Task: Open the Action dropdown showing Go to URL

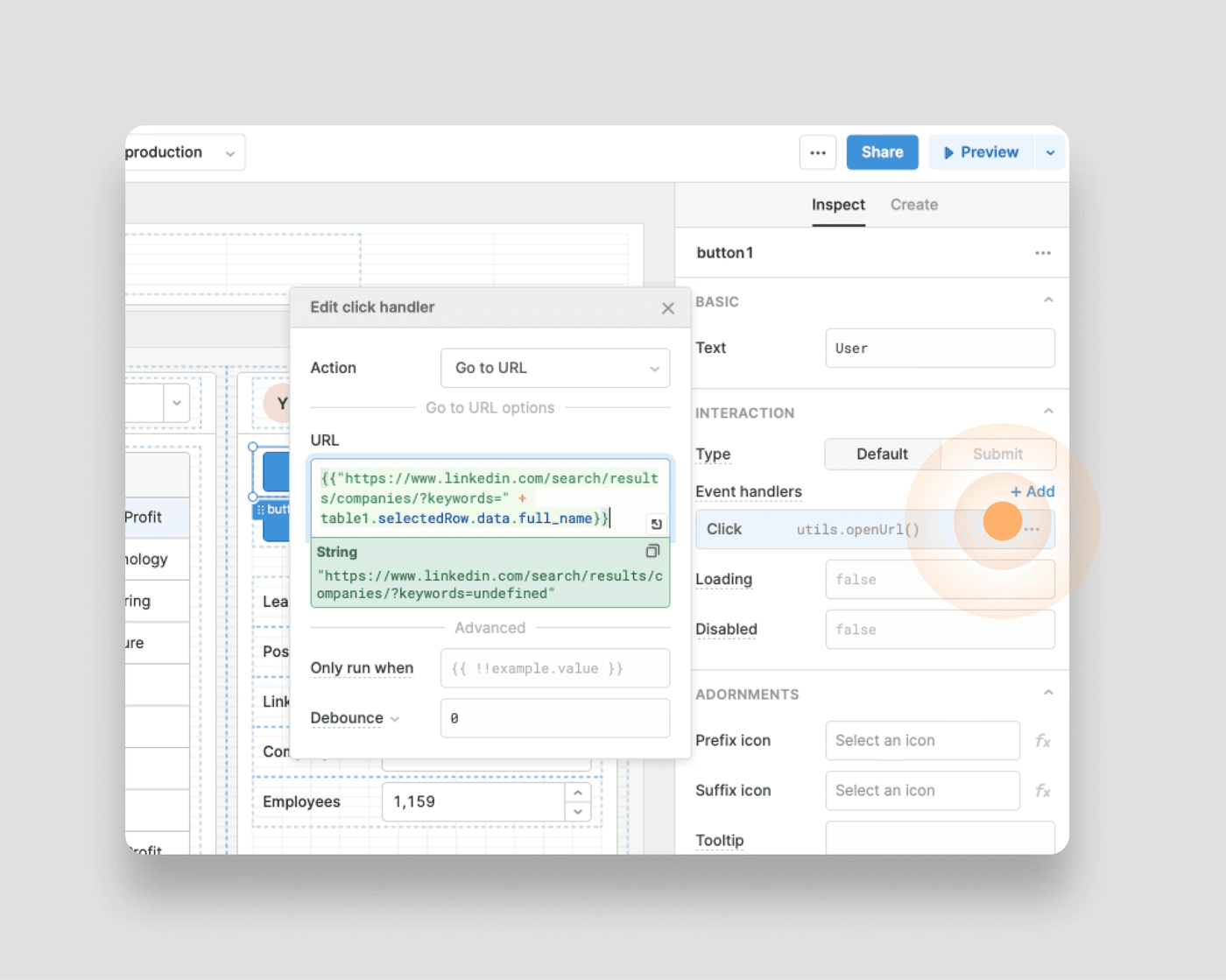Action: click(x=555, y=368)
